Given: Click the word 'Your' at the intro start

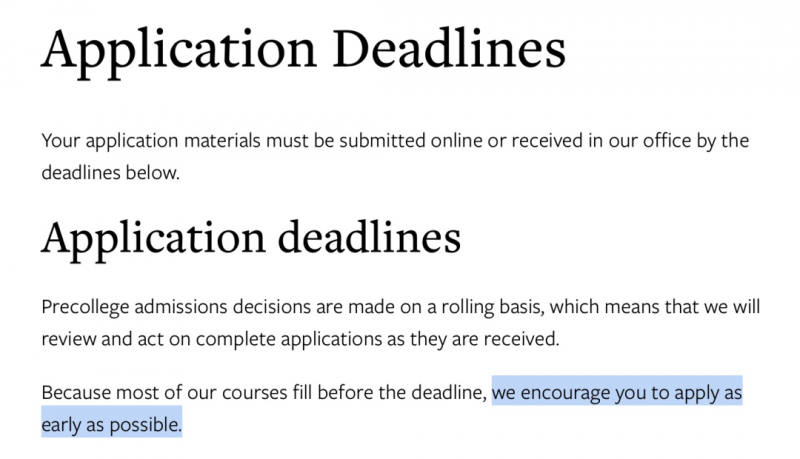Looking at the screenshot, I should tap(61, 141).
